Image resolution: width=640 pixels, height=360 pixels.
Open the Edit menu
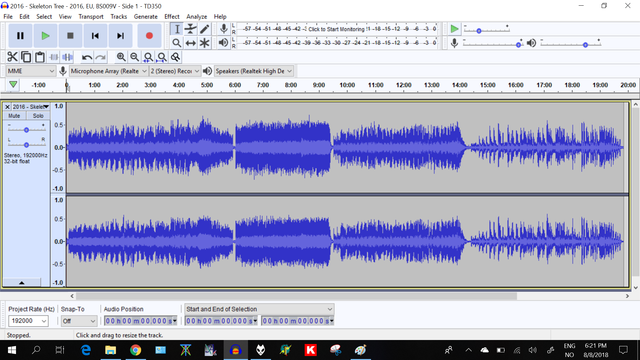pyautogui.click(x=24, y=17)
